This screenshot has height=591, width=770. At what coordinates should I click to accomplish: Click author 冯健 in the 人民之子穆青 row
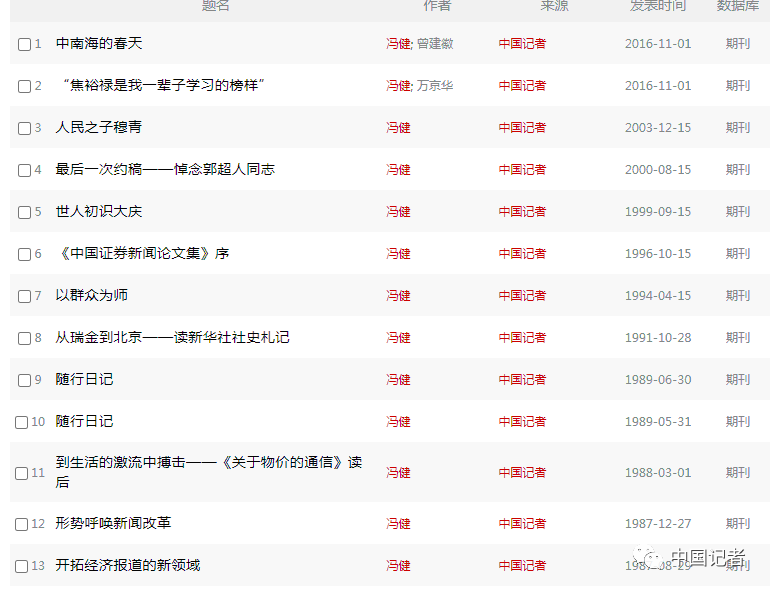(398, 128)
